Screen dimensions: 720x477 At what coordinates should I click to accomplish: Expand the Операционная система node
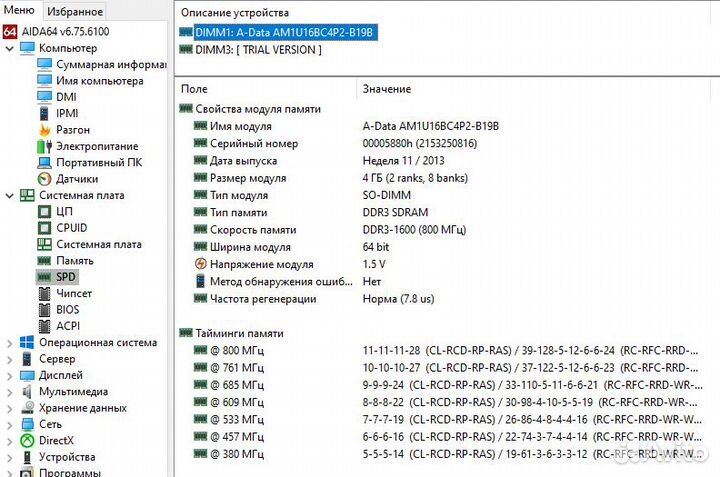tap(9, 343)
